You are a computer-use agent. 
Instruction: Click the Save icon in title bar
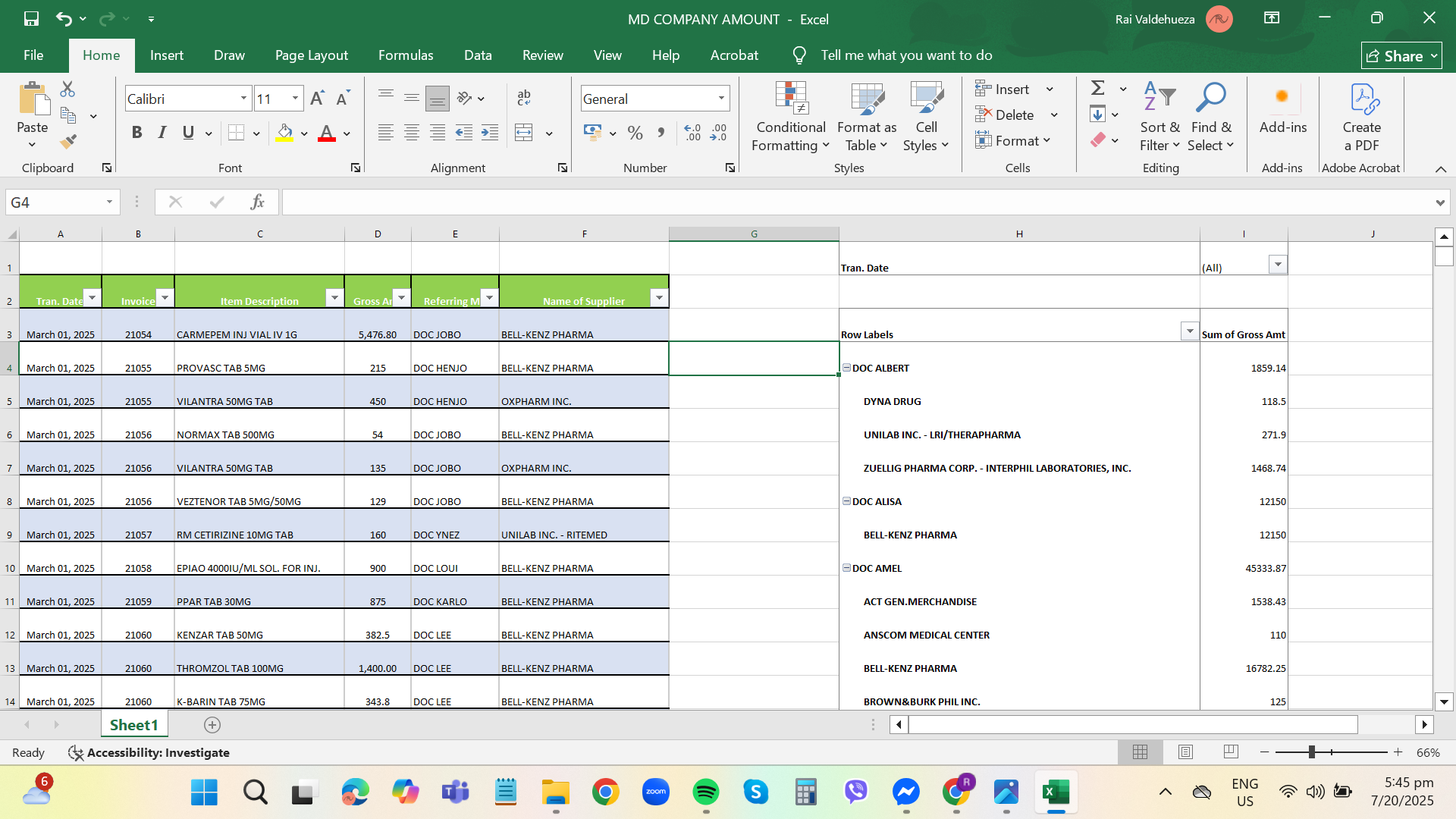tap(31, 19)
